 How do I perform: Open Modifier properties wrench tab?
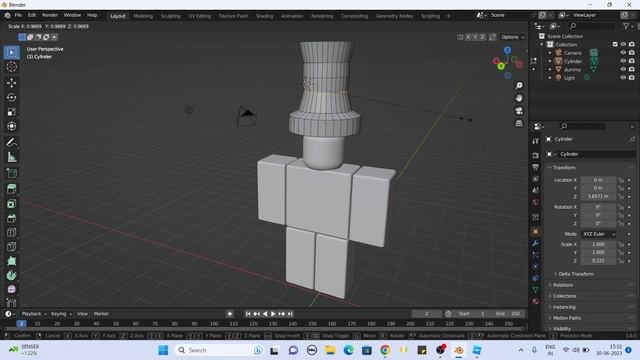pyautogui.click(x=536, y=243)
